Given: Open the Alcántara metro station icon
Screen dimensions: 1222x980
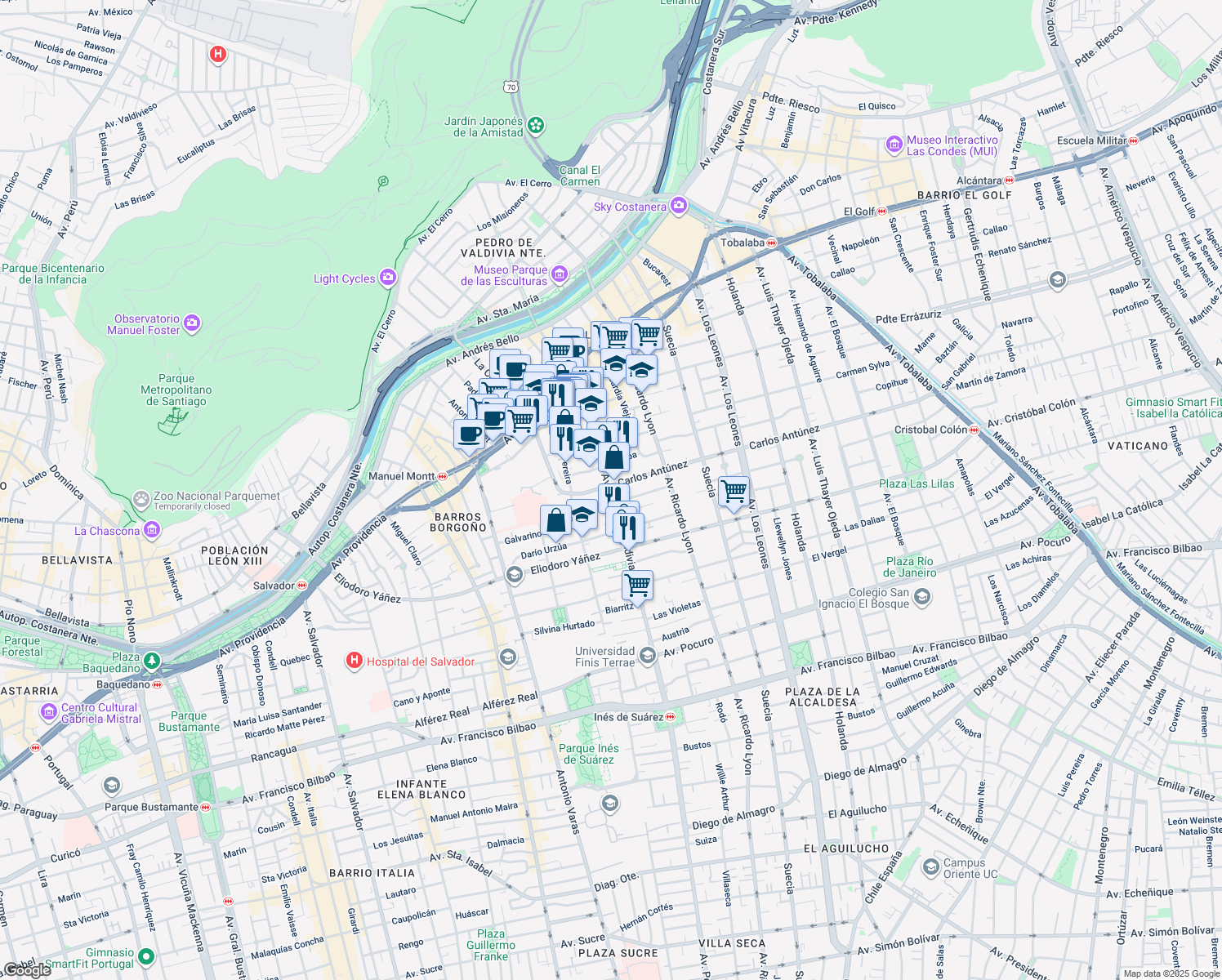Looking at the screenshot, I should point(1008,180).
